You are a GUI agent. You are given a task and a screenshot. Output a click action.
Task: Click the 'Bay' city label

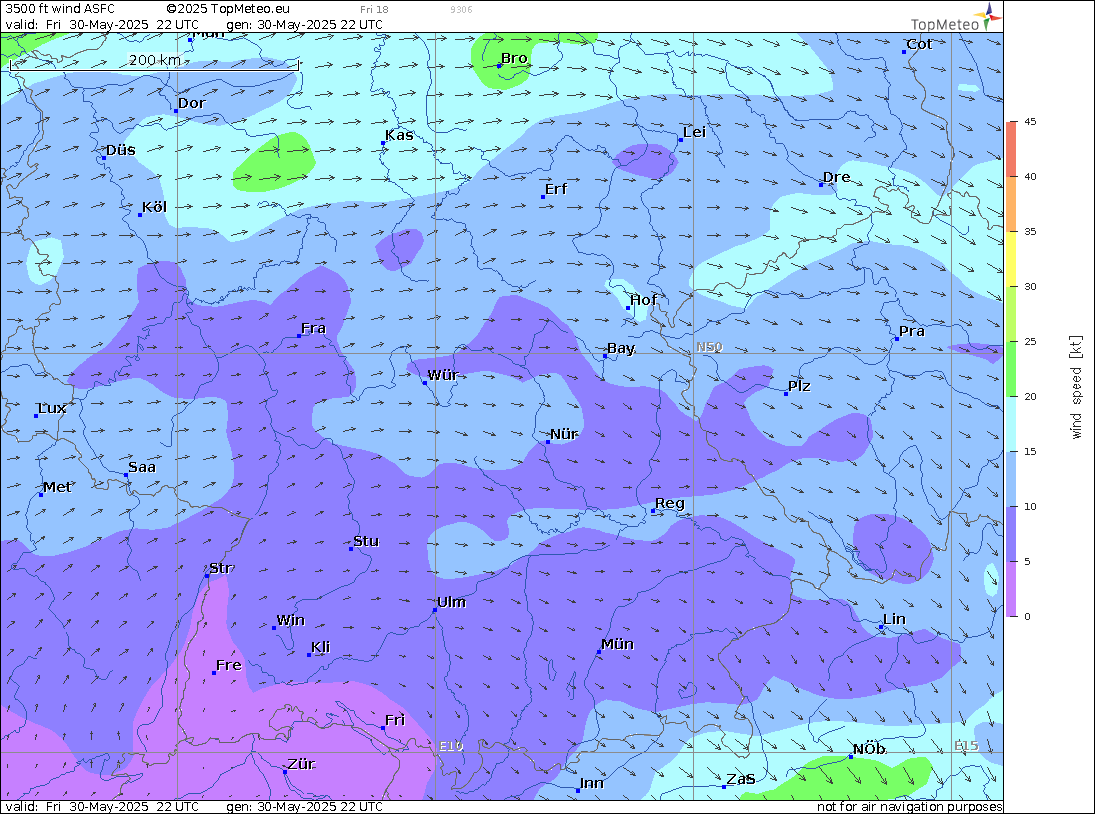(621, 348)
